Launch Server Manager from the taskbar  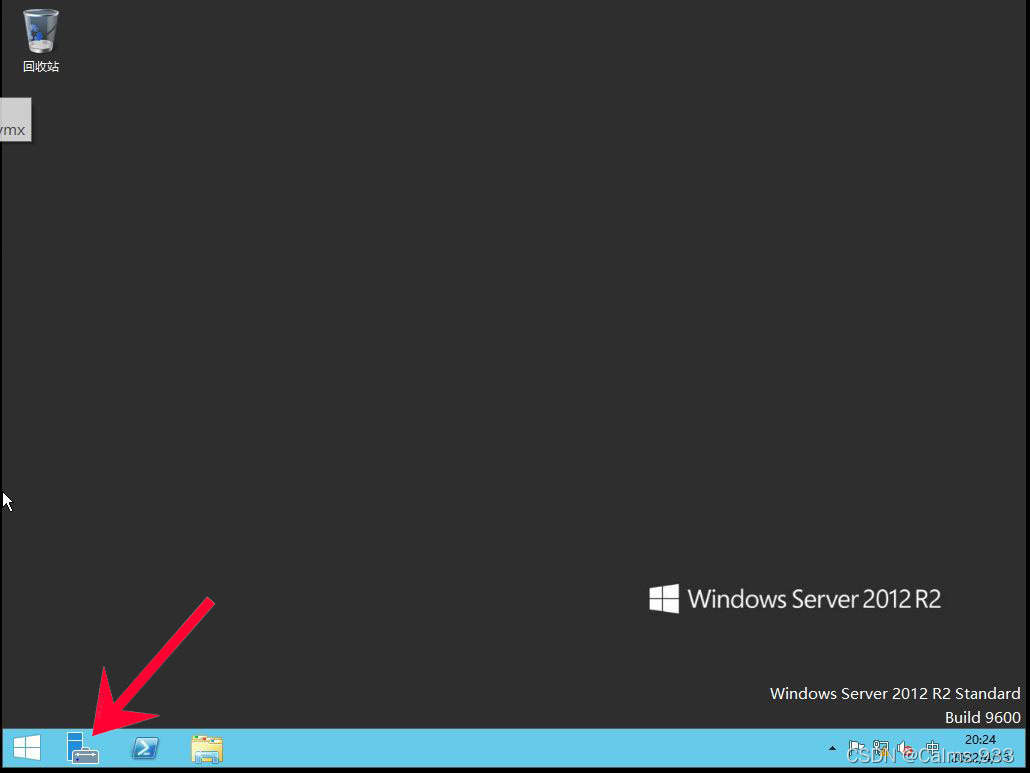pyautogui.click(x=83, y=748)
